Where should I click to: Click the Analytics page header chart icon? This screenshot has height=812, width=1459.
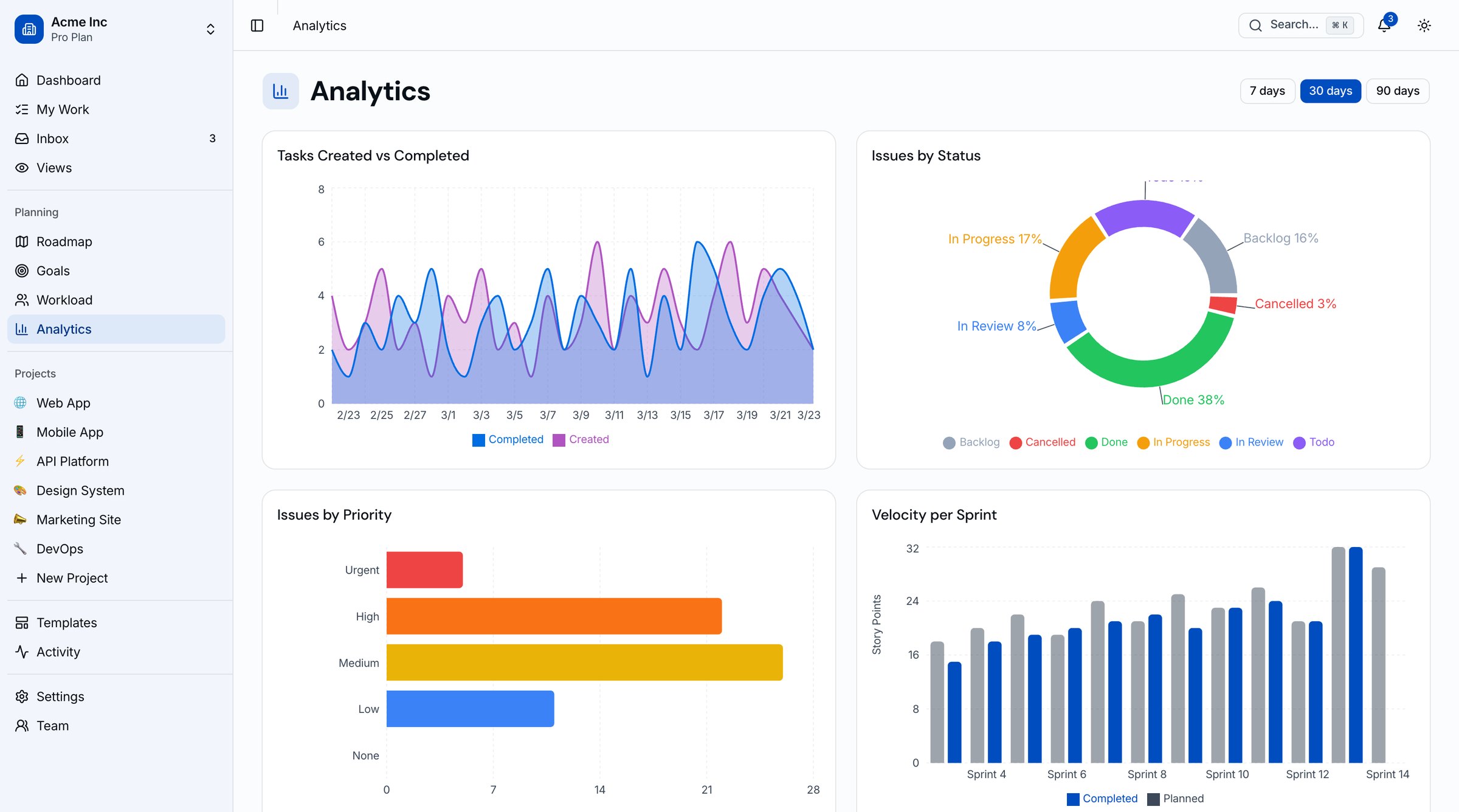(281, 91)
